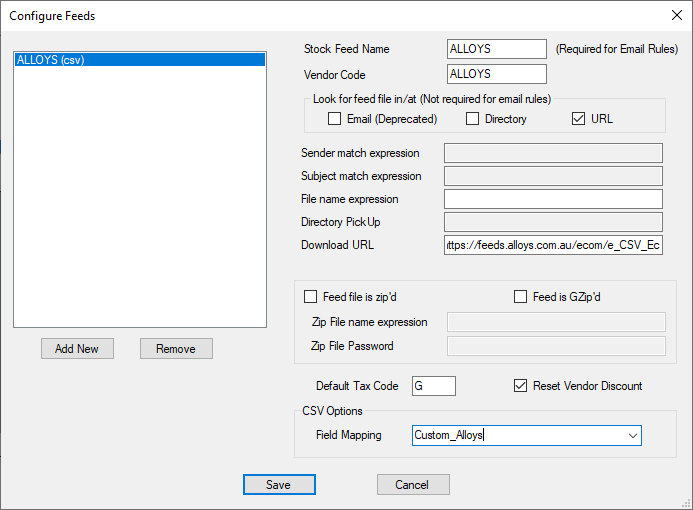Click the Save button
The width and height of the screenshot is (693, 510).
tap(279, 485)
